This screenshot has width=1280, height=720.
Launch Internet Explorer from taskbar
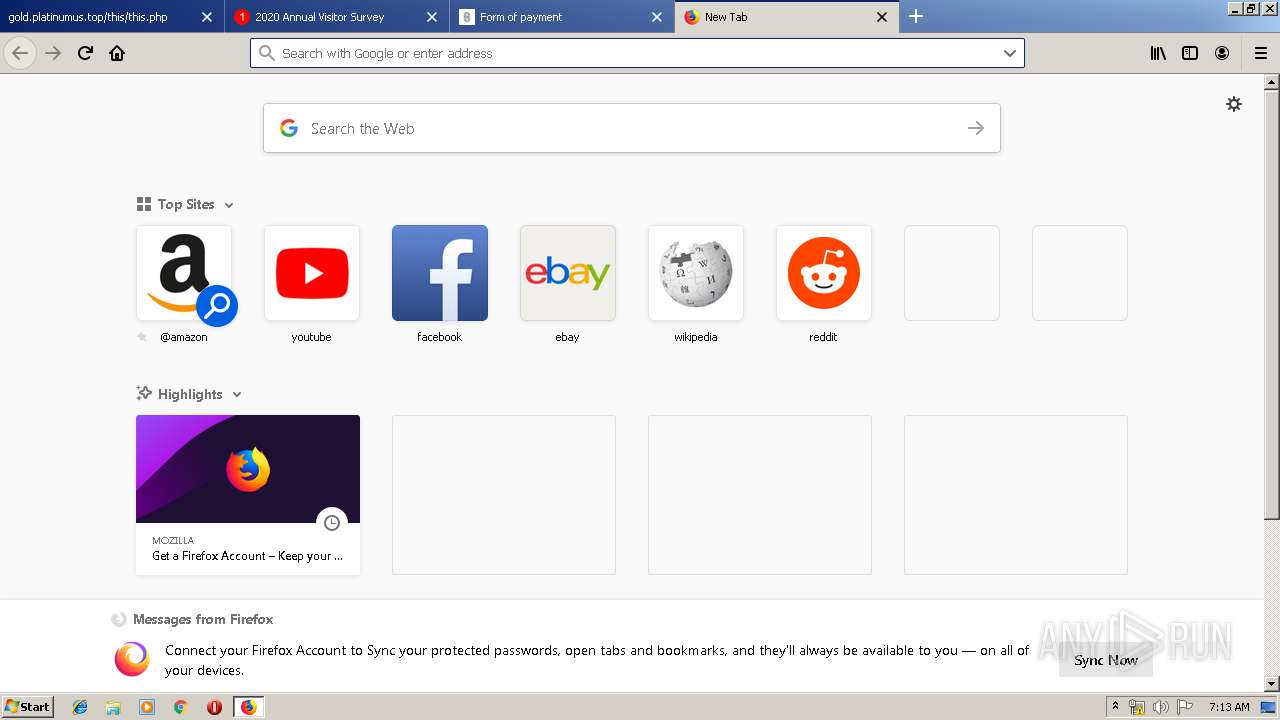80,707
